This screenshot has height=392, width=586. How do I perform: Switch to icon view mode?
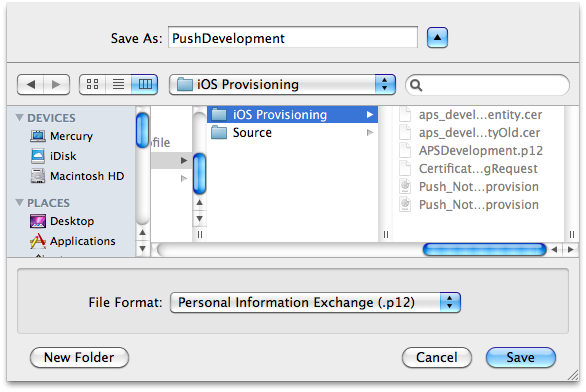click(x=92, y=84)
